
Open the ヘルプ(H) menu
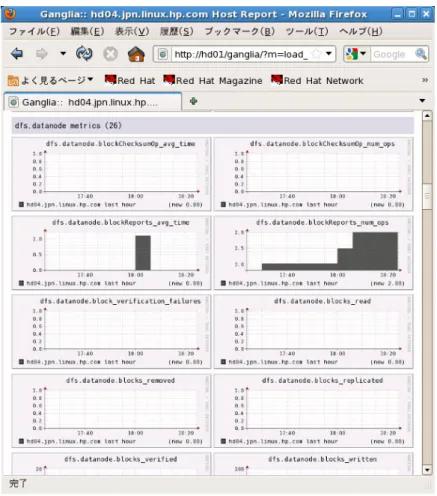[361, 32]
